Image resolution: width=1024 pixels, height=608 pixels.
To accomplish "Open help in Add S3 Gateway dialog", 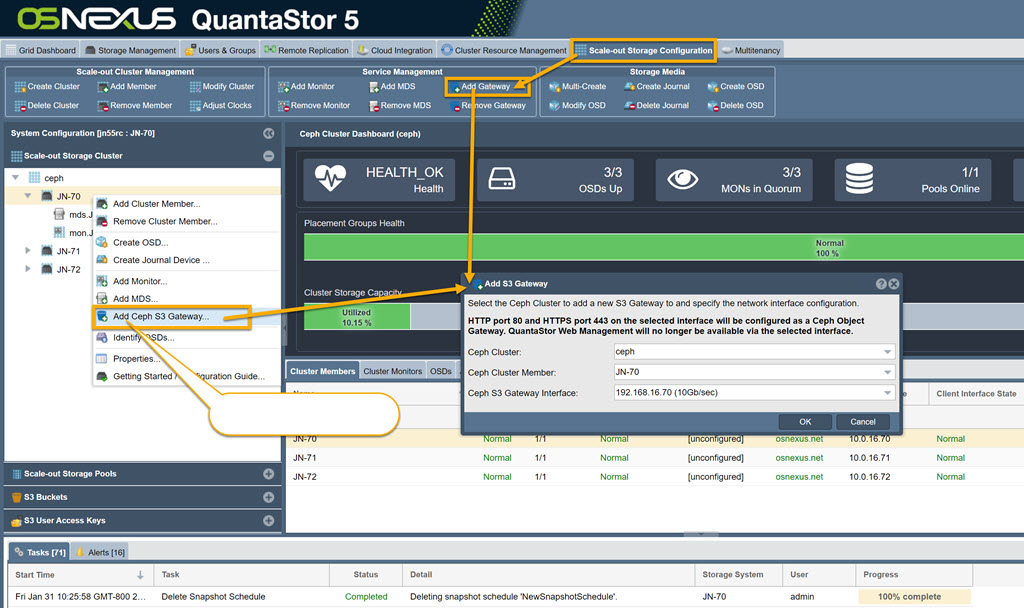I will click(881, 284).
